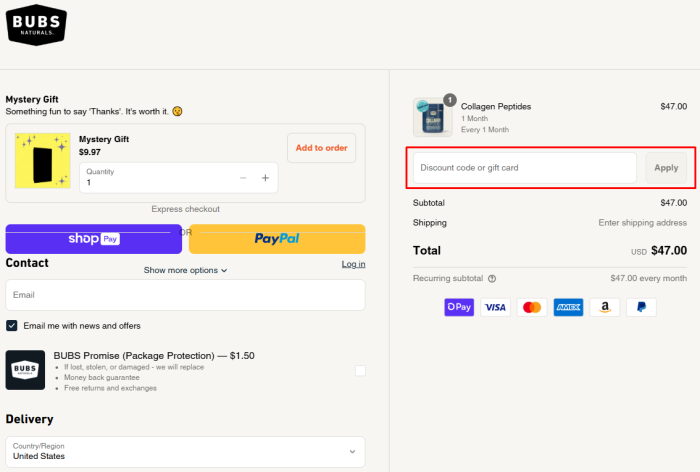Click the Shop Pay payment icon
700x472 pixels.
459,307
